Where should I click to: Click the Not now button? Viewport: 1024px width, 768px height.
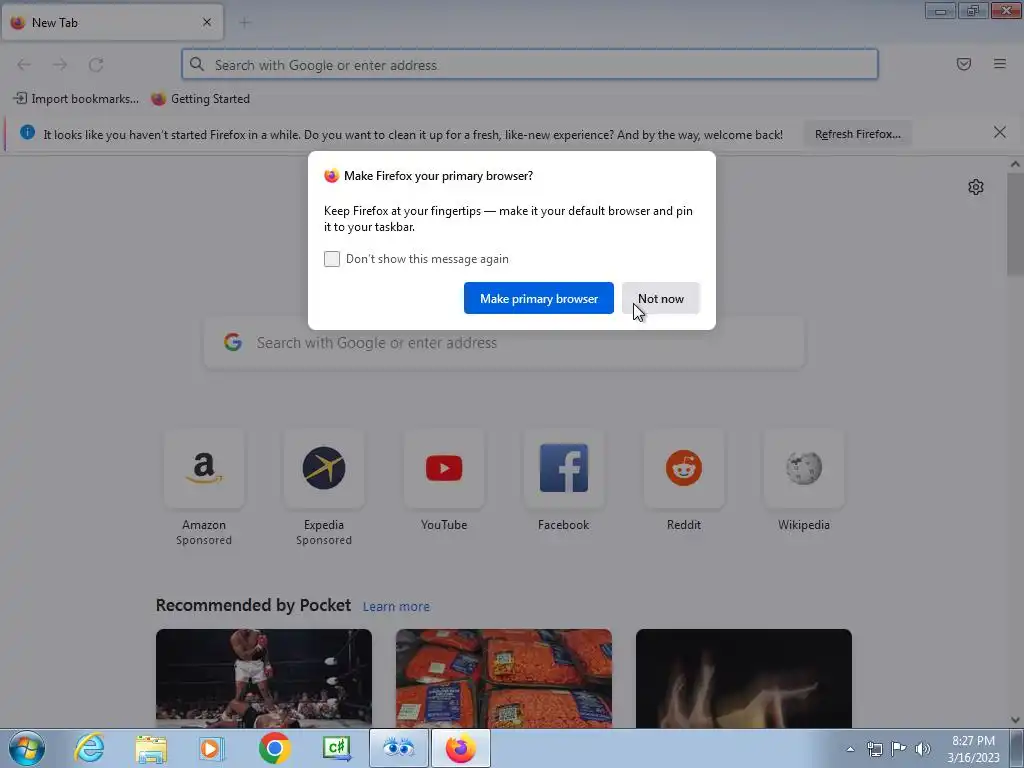[660, 298]
